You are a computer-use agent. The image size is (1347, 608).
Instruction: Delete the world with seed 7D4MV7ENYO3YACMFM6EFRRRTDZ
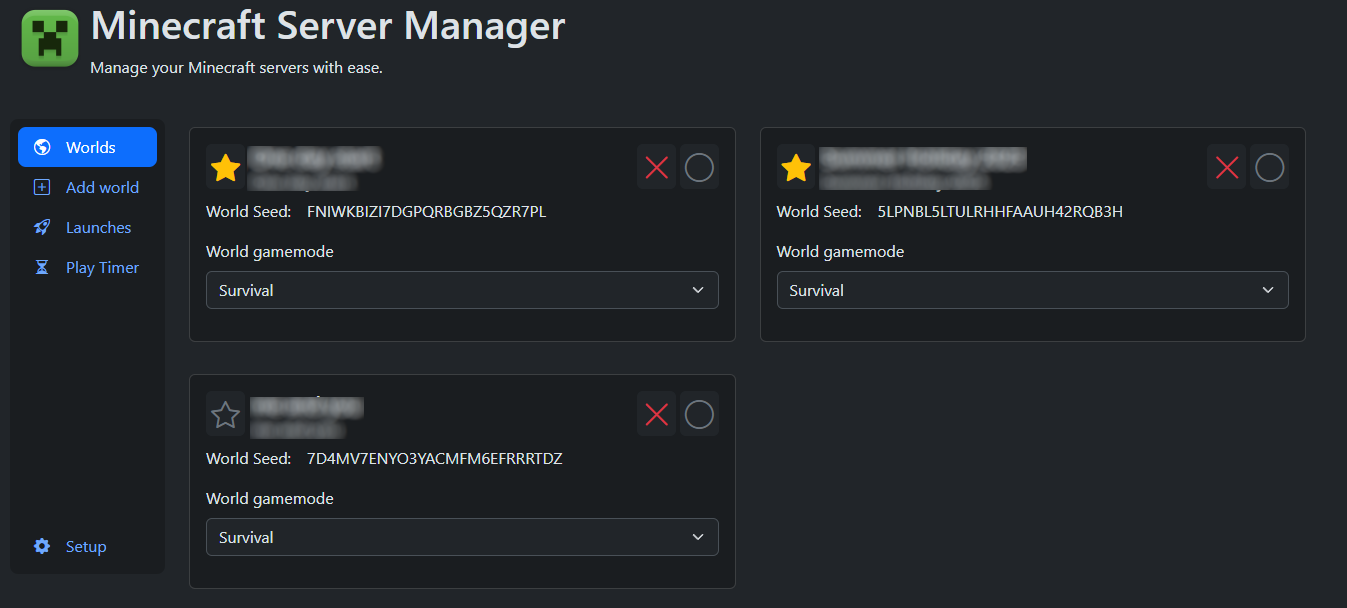click(656, 413)
